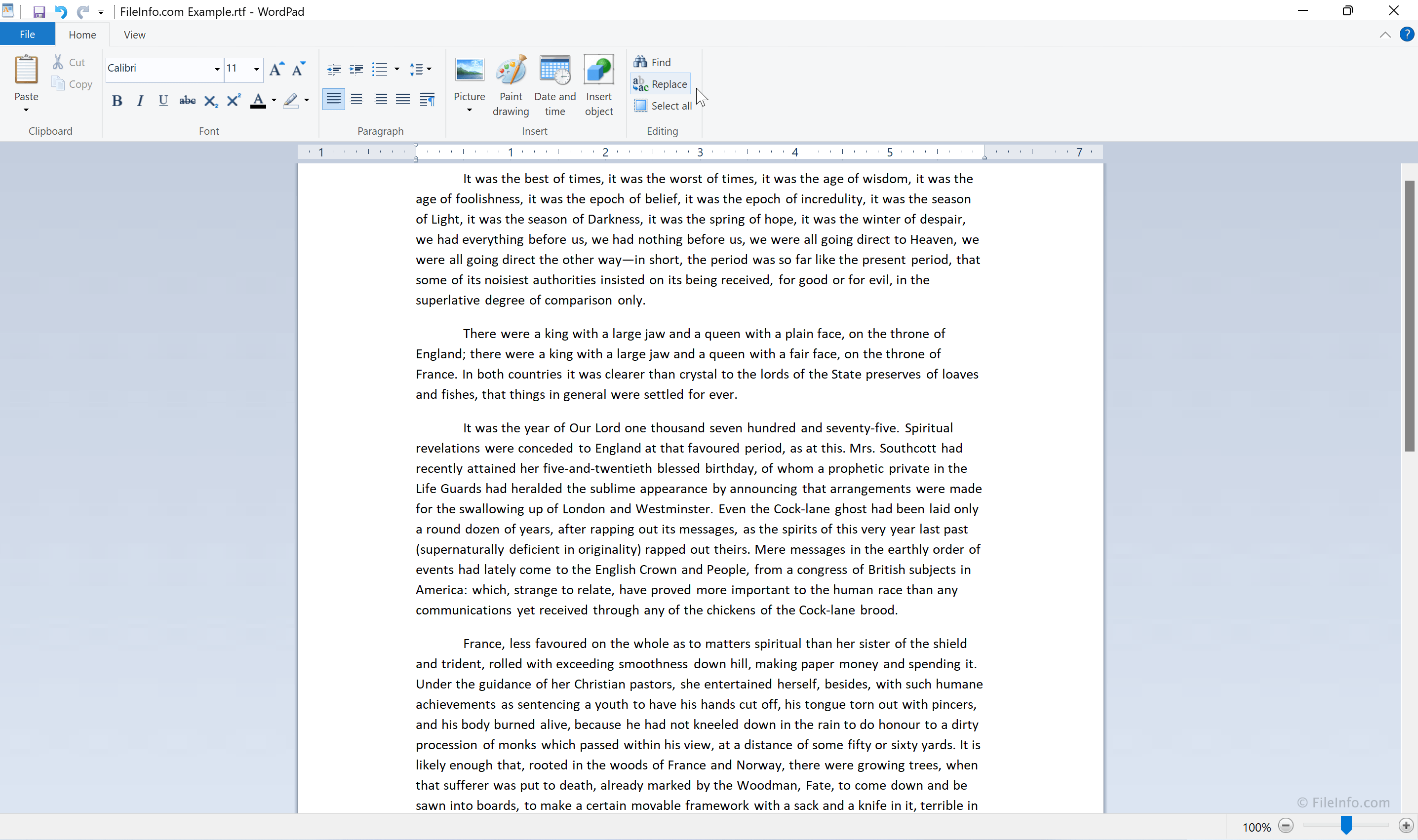Click the Copy button

tap(72, 84)
